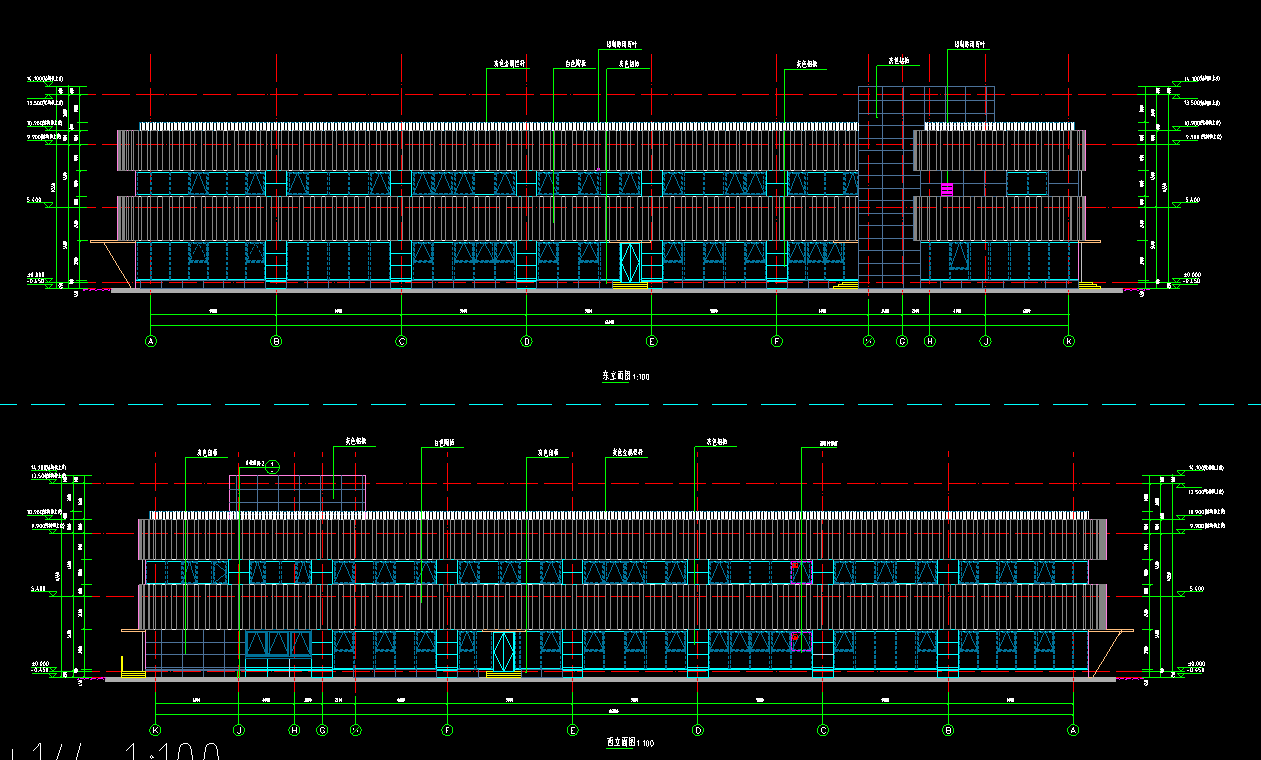Select axis bubble K below the top elevation
1261x760 pixels.
(x=1068, y=341)
